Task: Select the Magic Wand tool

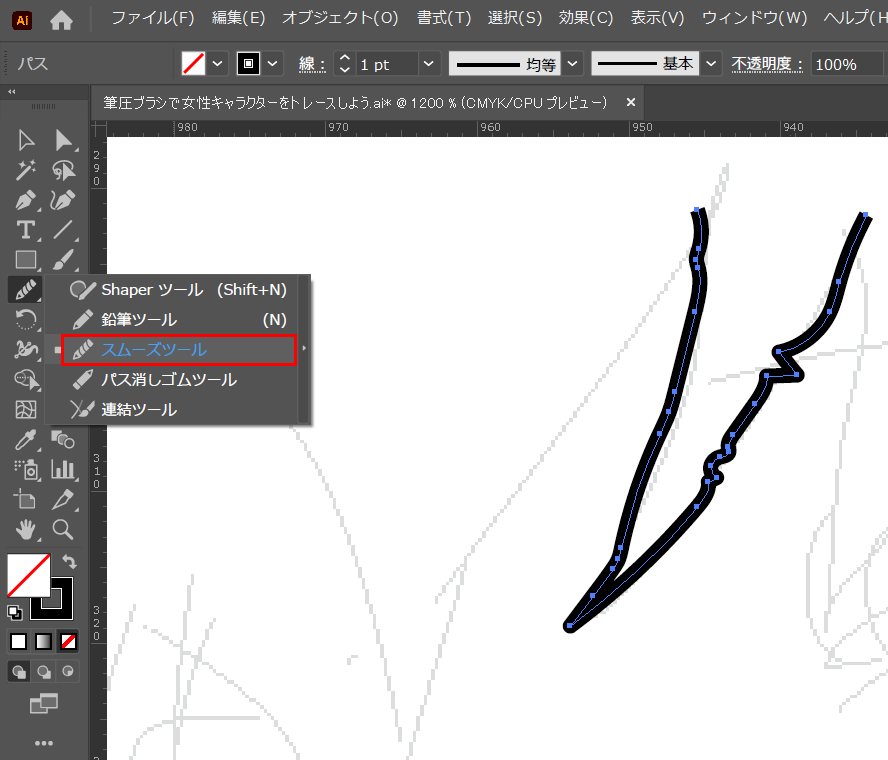Action: [25, 170]
